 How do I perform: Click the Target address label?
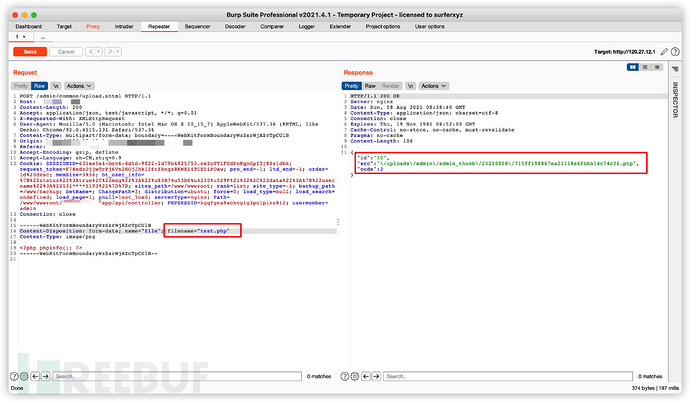pyautogui.click(x=624, y=52)
